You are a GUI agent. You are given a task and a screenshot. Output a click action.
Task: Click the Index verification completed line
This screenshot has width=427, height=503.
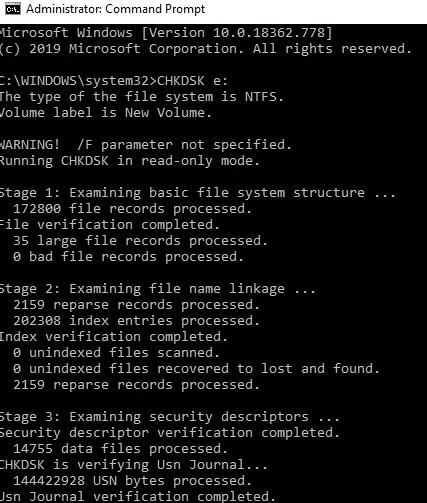coord(114,337)
